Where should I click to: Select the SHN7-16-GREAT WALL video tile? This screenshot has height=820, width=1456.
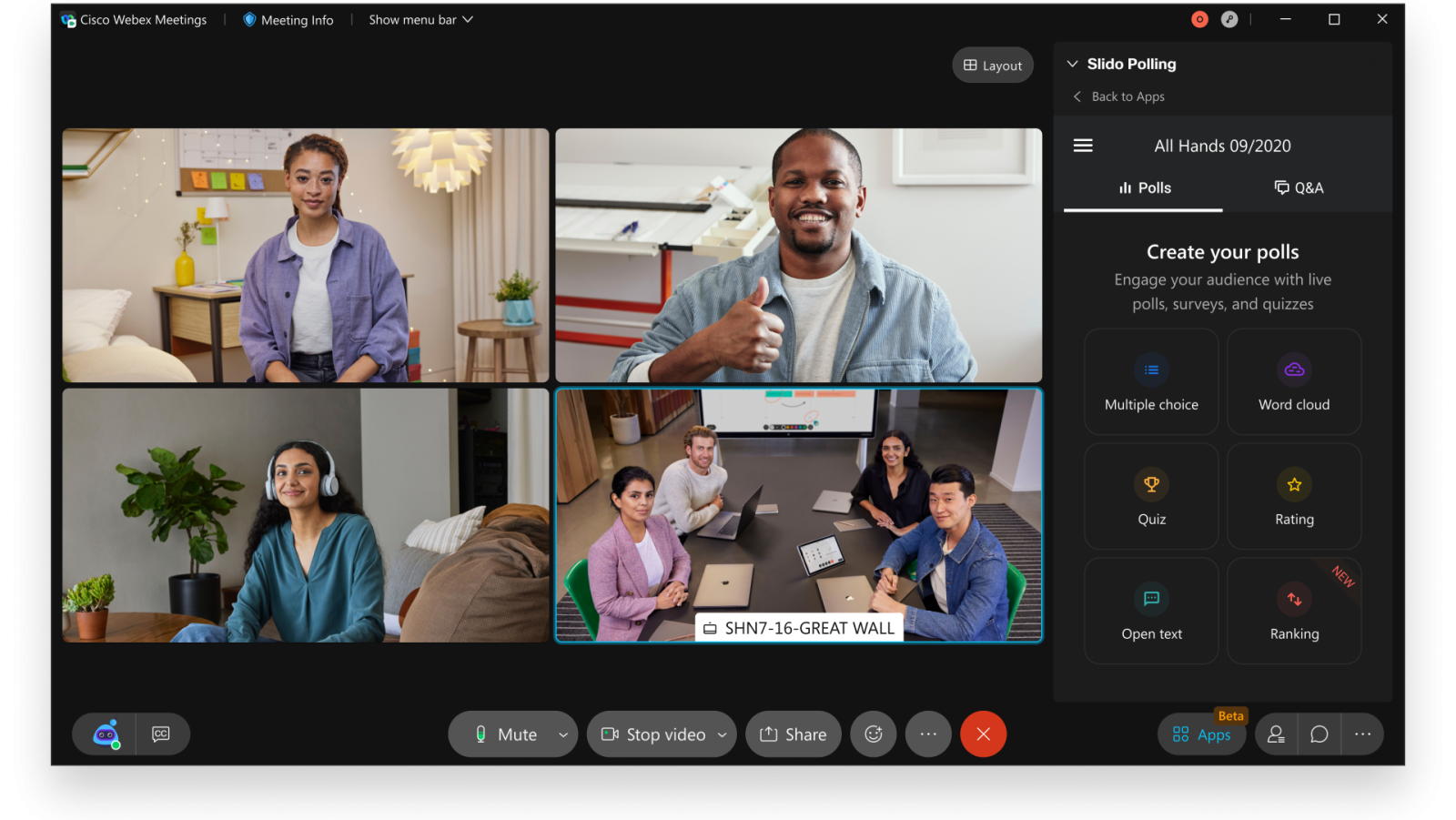point(798,515)
